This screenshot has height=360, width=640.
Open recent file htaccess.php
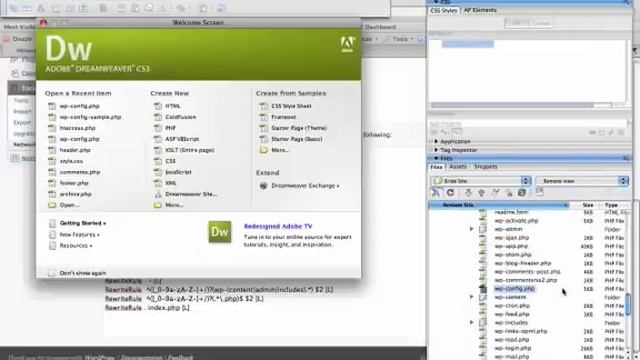tap(78, 128)
